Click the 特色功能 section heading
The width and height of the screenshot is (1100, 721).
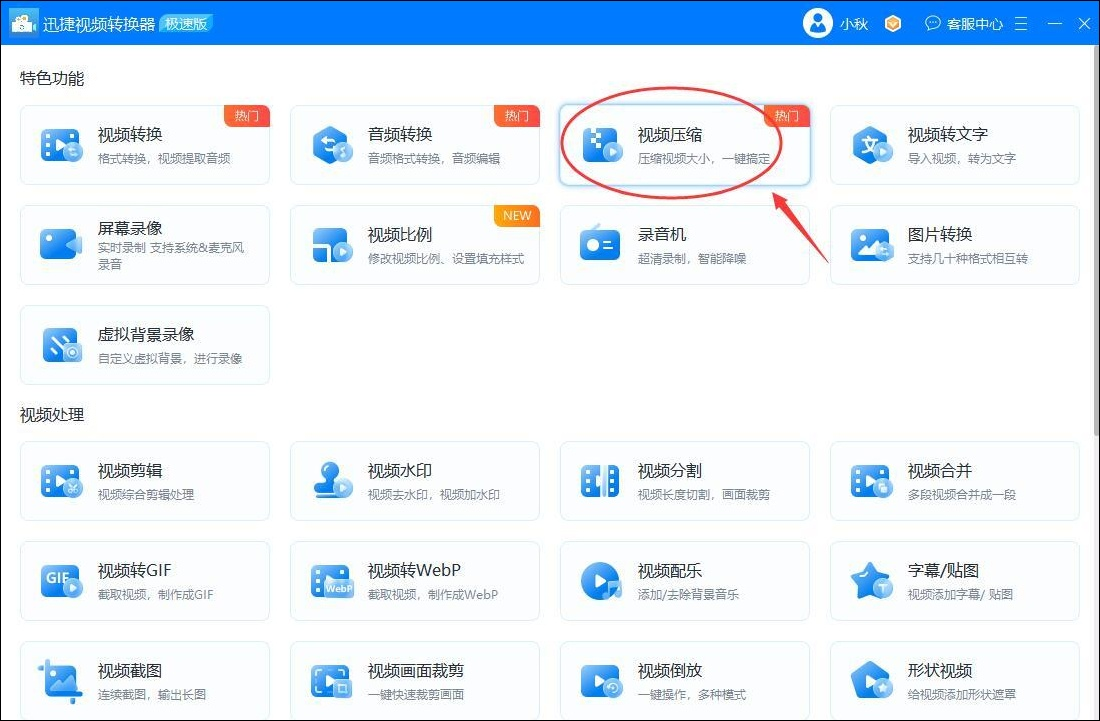[x=52, y=79]
